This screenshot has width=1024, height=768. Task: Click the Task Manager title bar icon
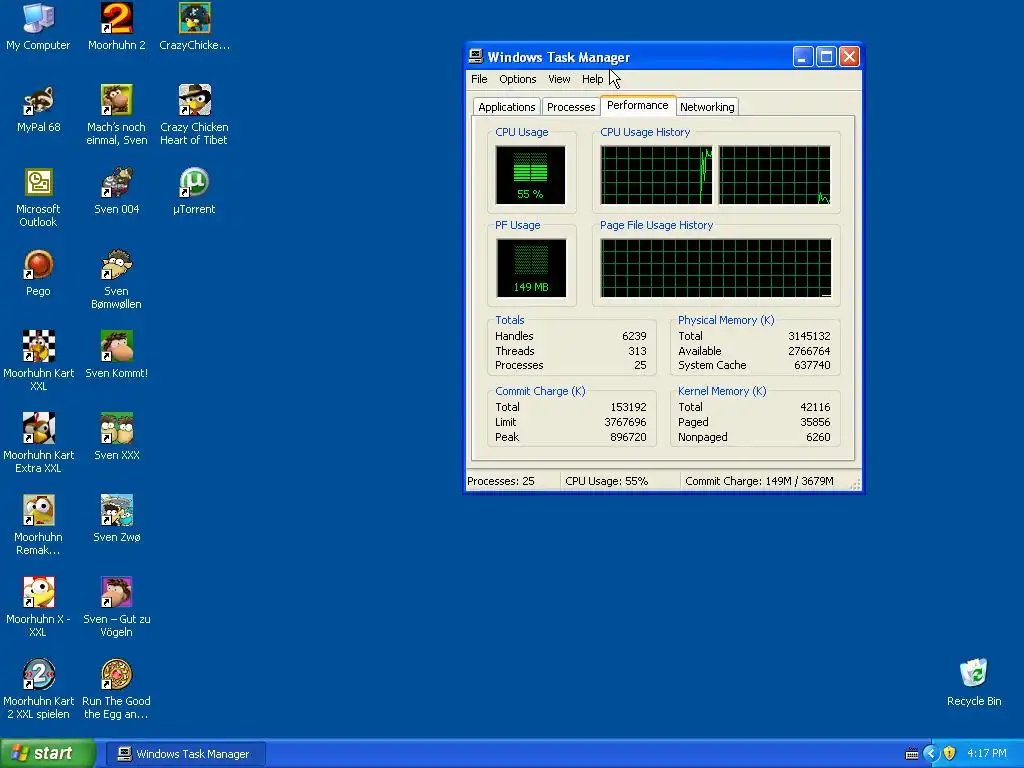(476, 57)
